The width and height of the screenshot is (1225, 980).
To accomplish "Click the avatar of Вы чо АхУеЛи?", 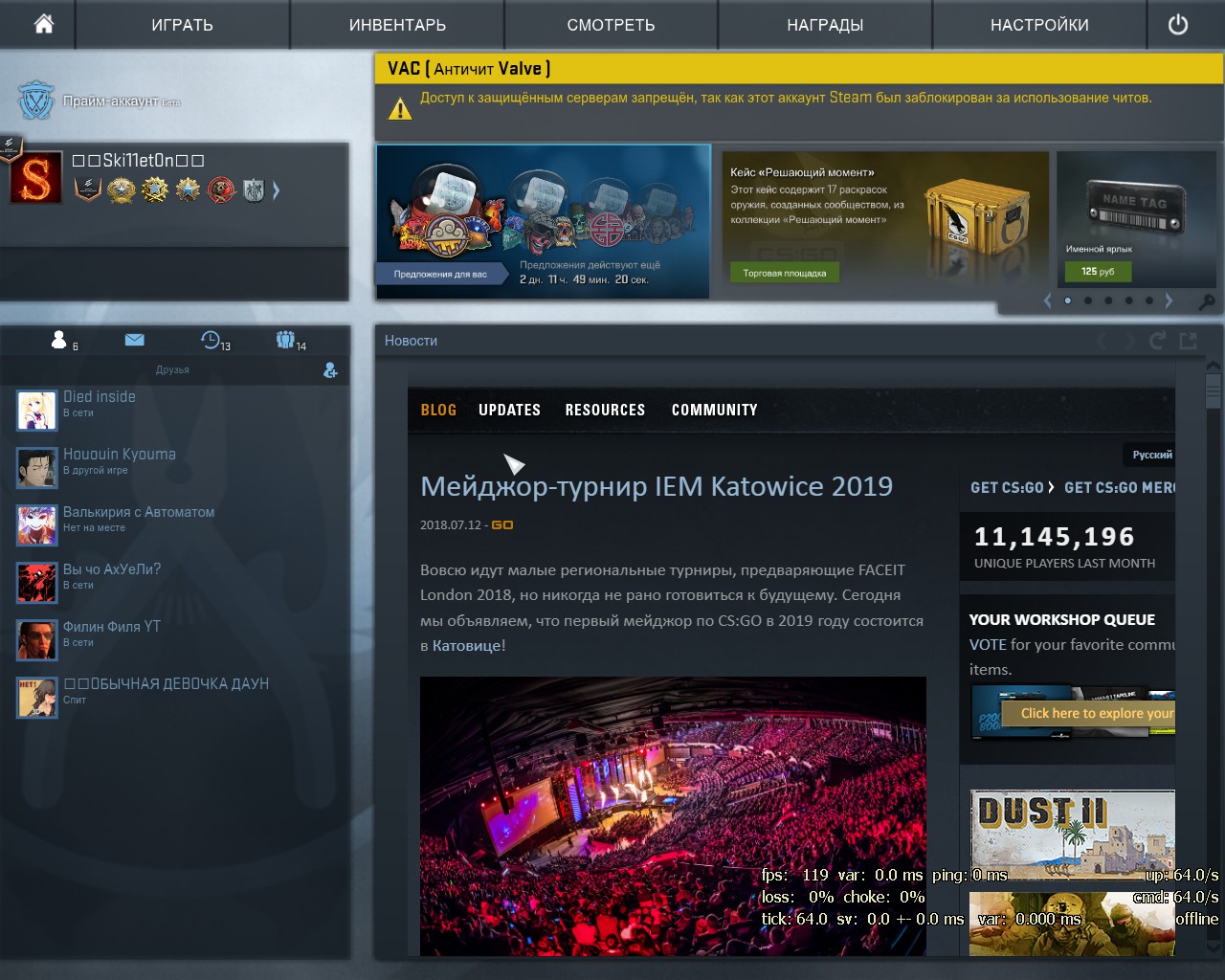I will pyautogui.click(x=37, y=582).
